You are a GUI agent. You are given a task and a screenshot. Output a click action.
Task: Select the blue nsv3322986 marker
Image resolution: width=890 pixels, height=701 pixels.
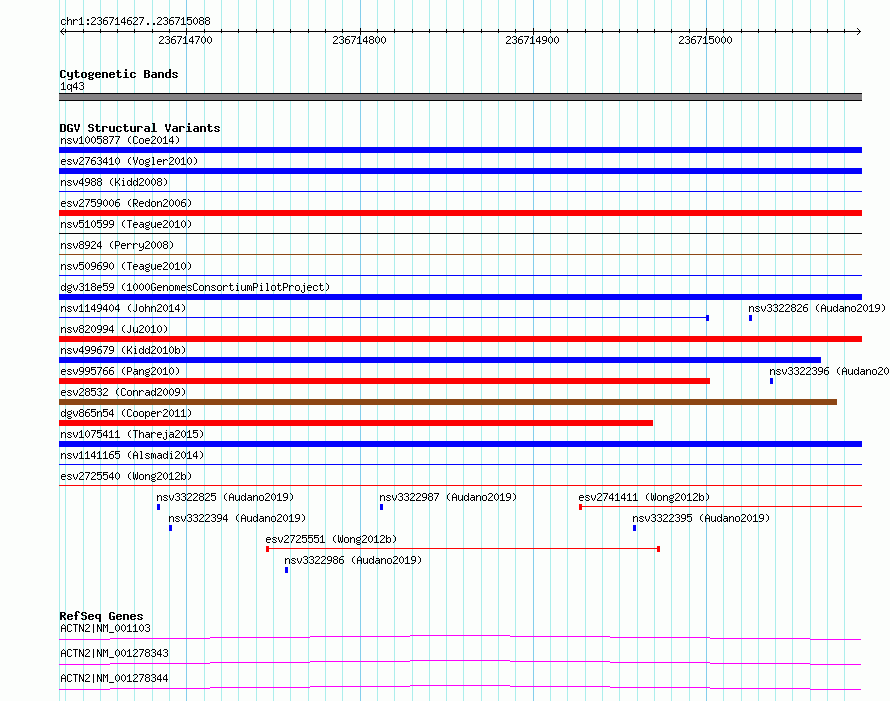click(287, 570)
